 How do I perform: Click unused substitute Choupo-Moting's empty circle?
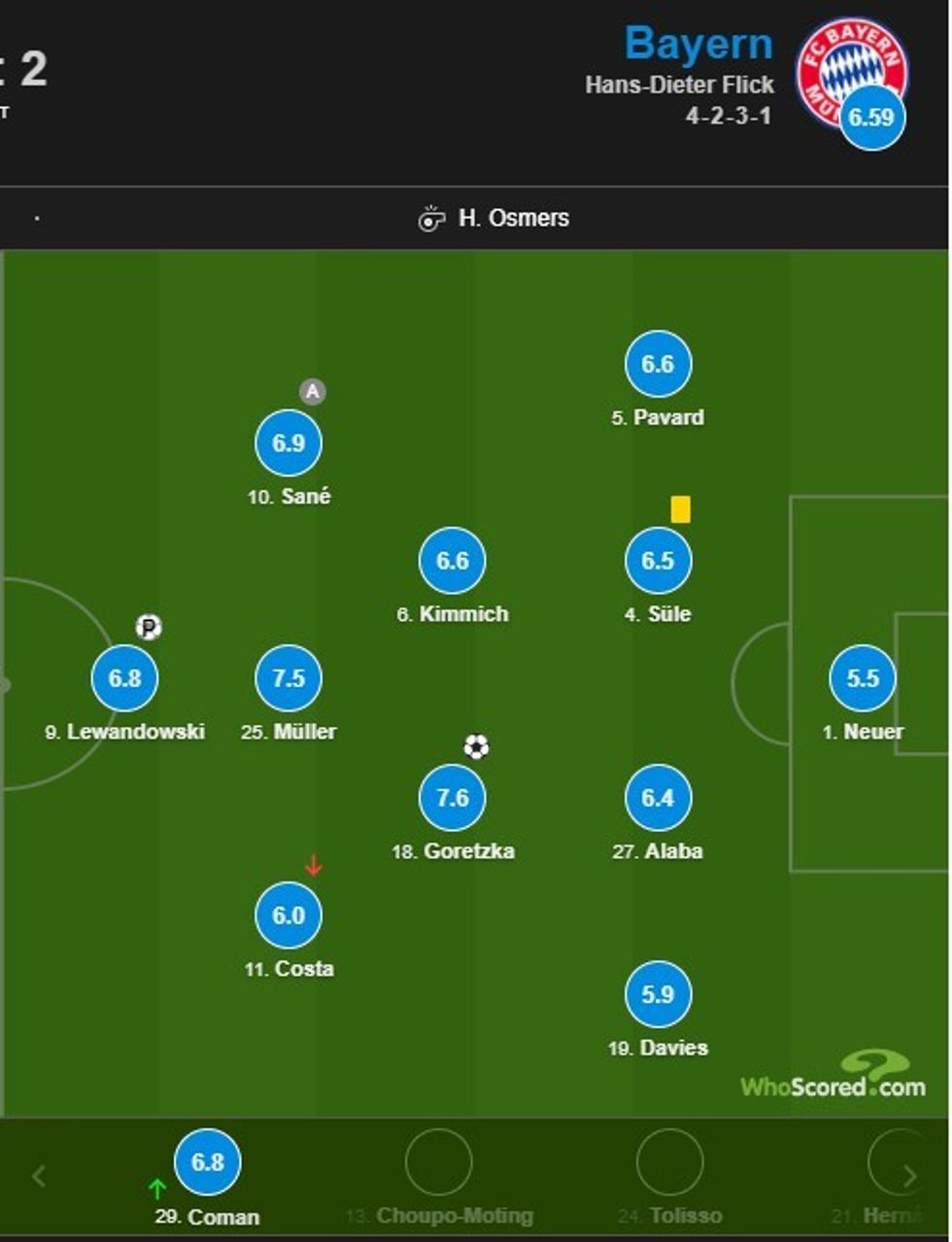tap(438, 1162)
